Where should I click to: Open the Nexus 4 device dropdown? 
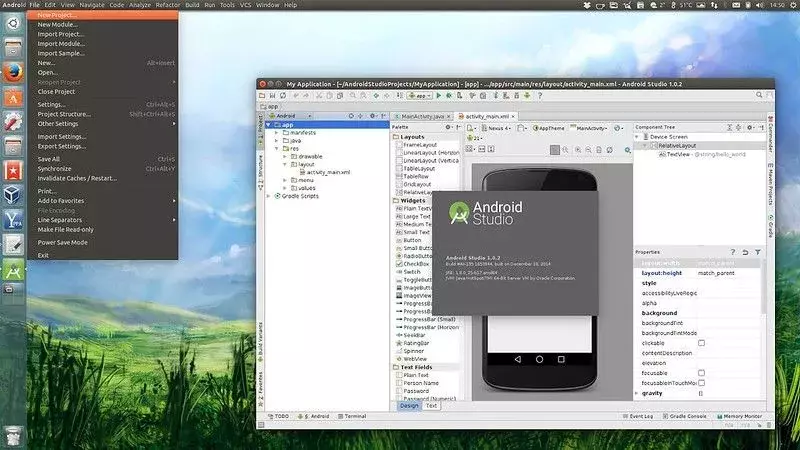pyautogui.click(x=495, y=128)
